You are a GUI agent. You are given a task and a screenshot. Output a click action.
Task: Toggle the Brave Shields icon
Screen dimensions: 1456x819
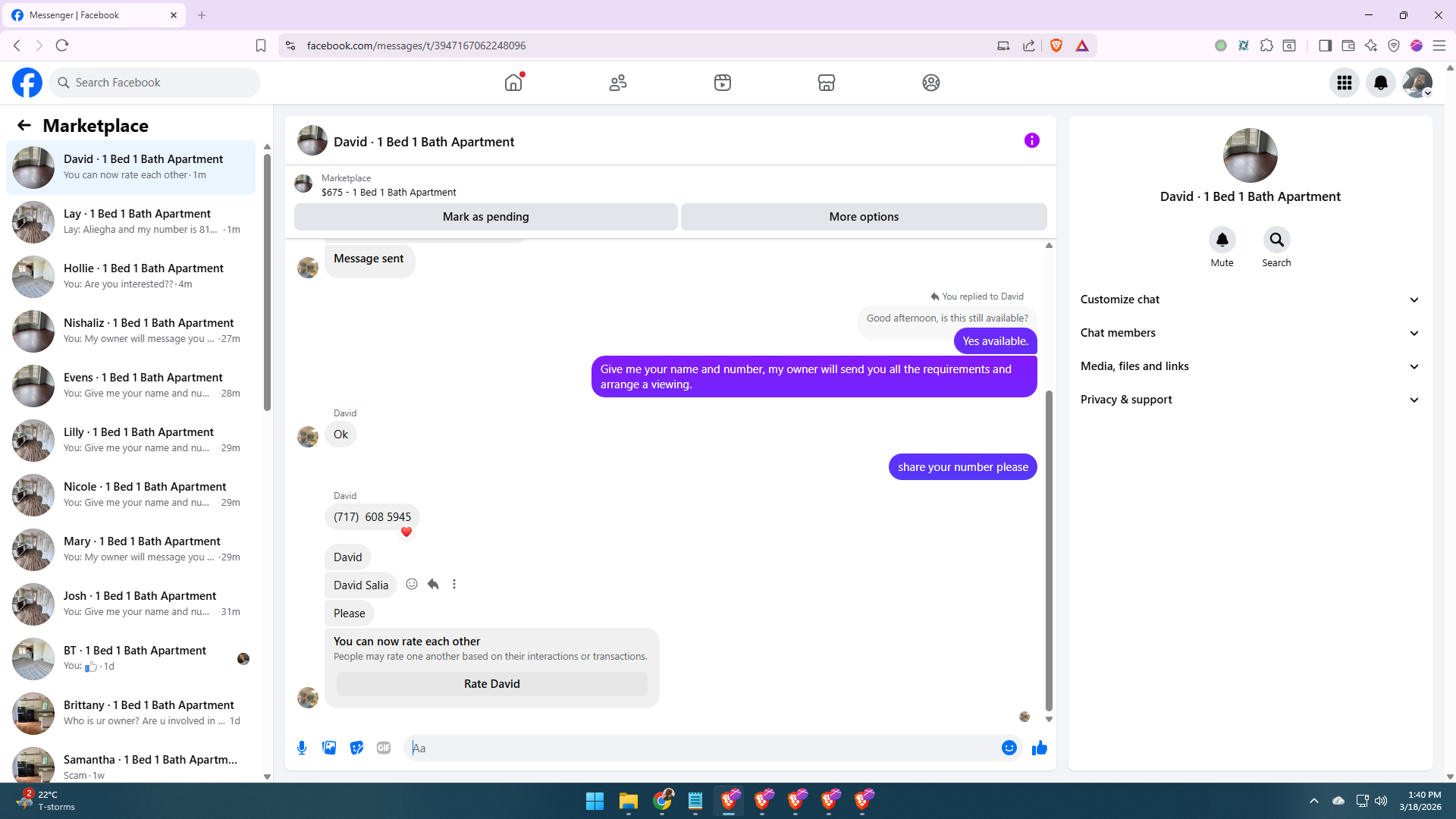[1056, 45]
